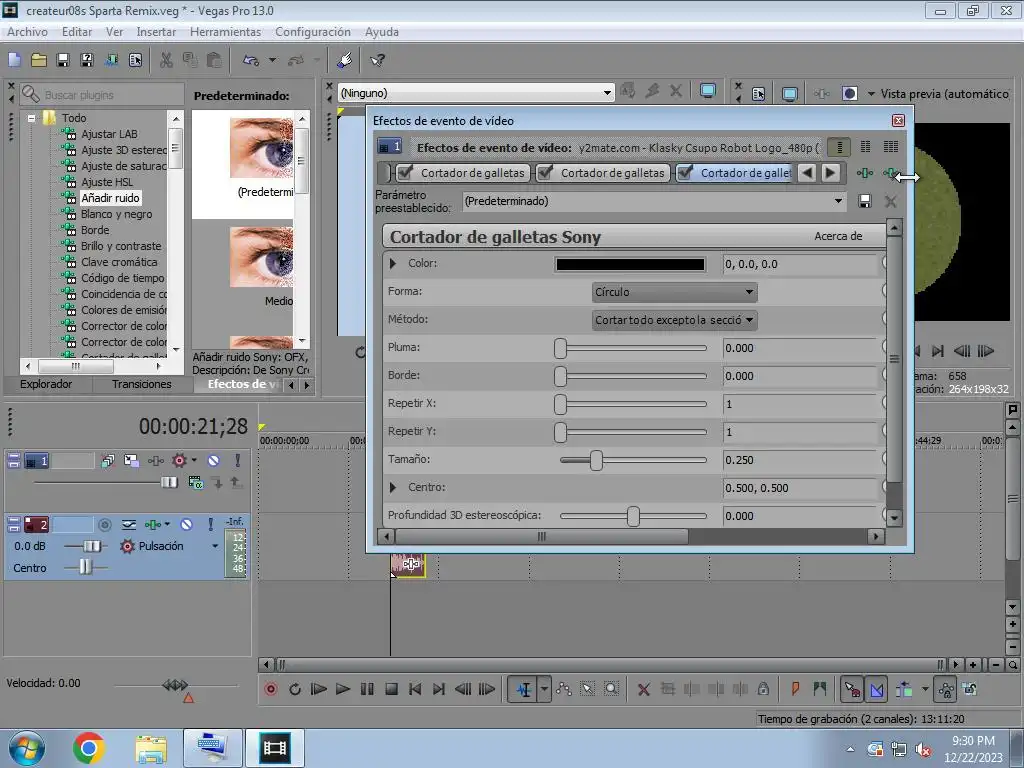Image resolution: width=1024 pixels, height=768 pixels.
Task: Uncheck the second Cortador de galletas effect
Action: (545, 172)
